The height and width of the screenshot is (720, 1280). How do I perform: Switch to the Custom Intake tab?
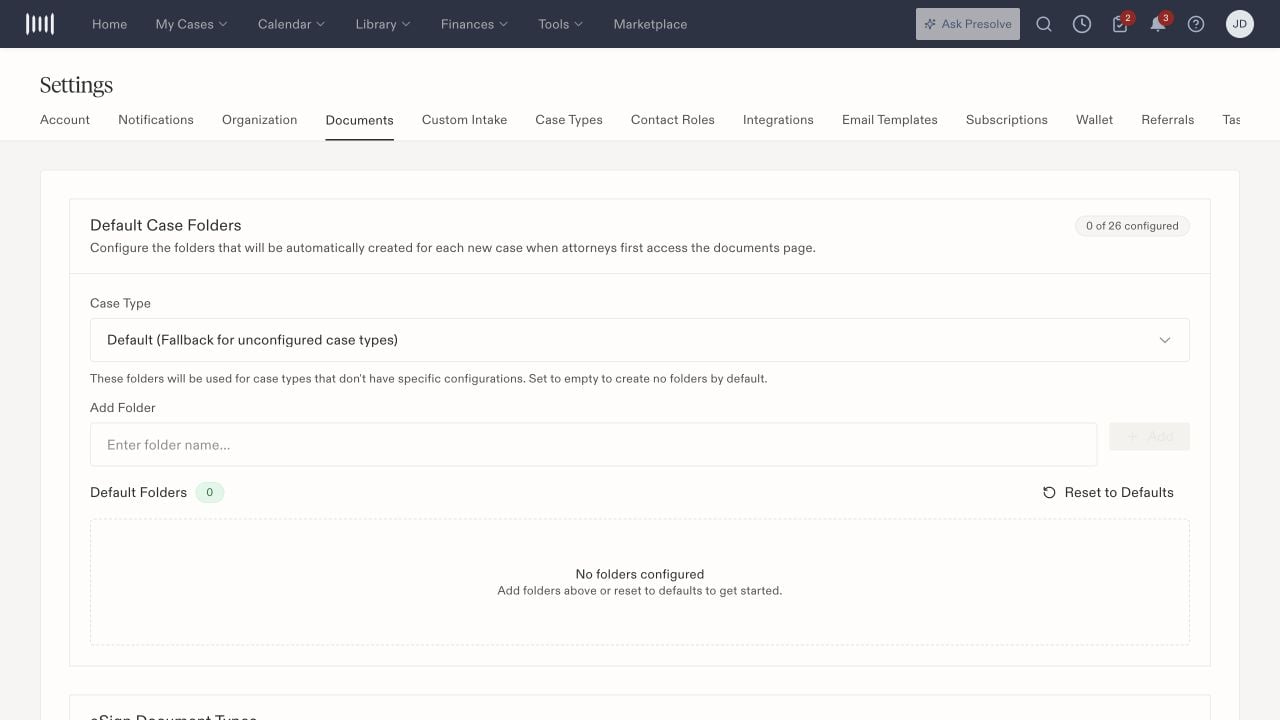pyautogui.click(x=464, y=120)
